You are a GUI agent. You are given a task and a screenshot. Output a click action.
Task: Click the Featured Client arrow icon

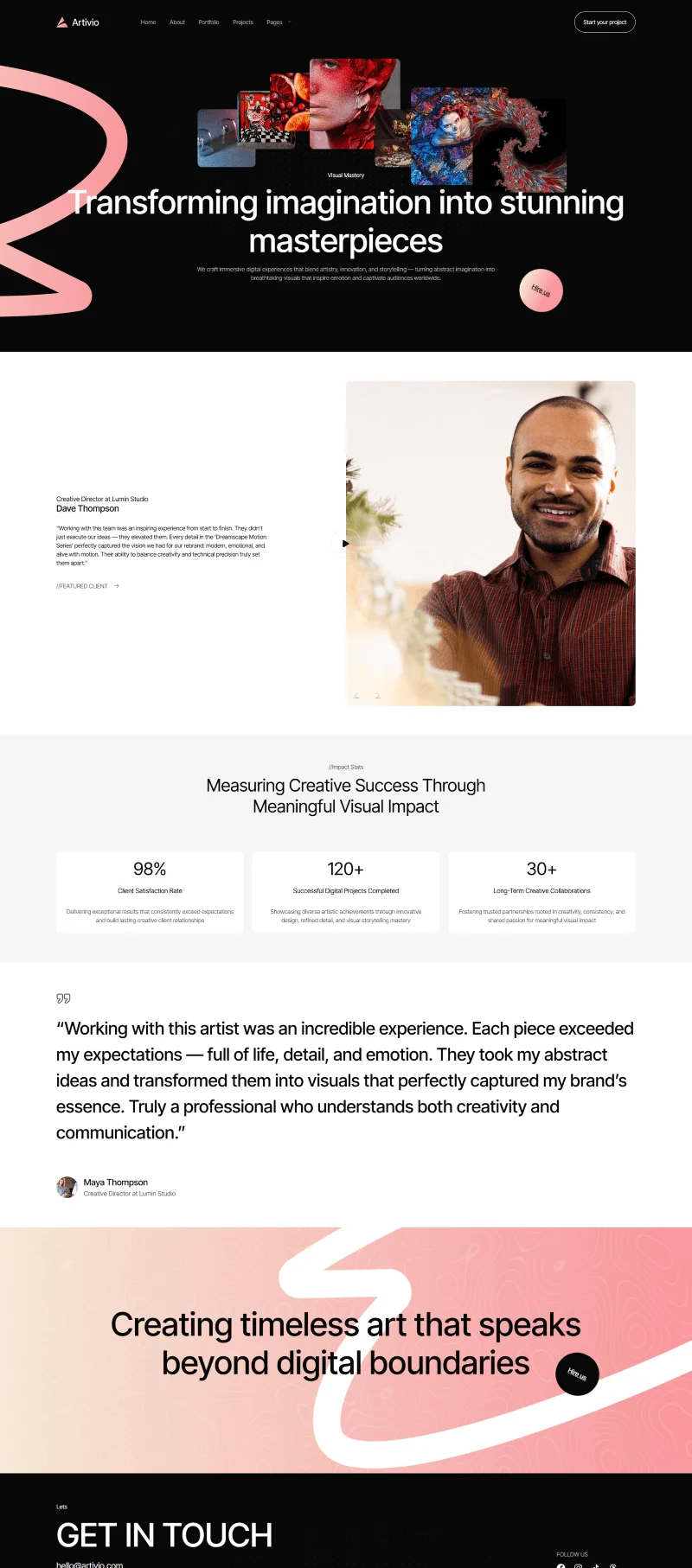click(117, 586)
